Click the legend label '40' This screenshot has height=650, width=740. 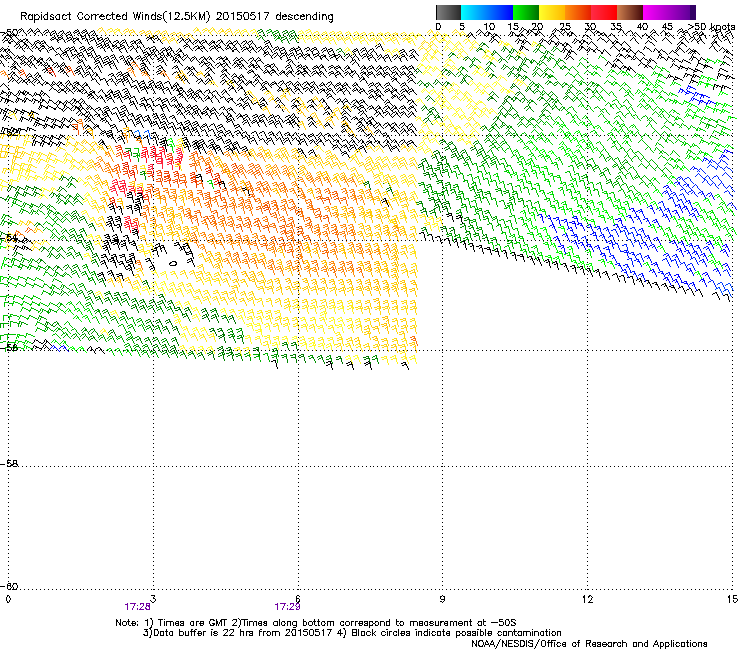(x=642, y=27)
